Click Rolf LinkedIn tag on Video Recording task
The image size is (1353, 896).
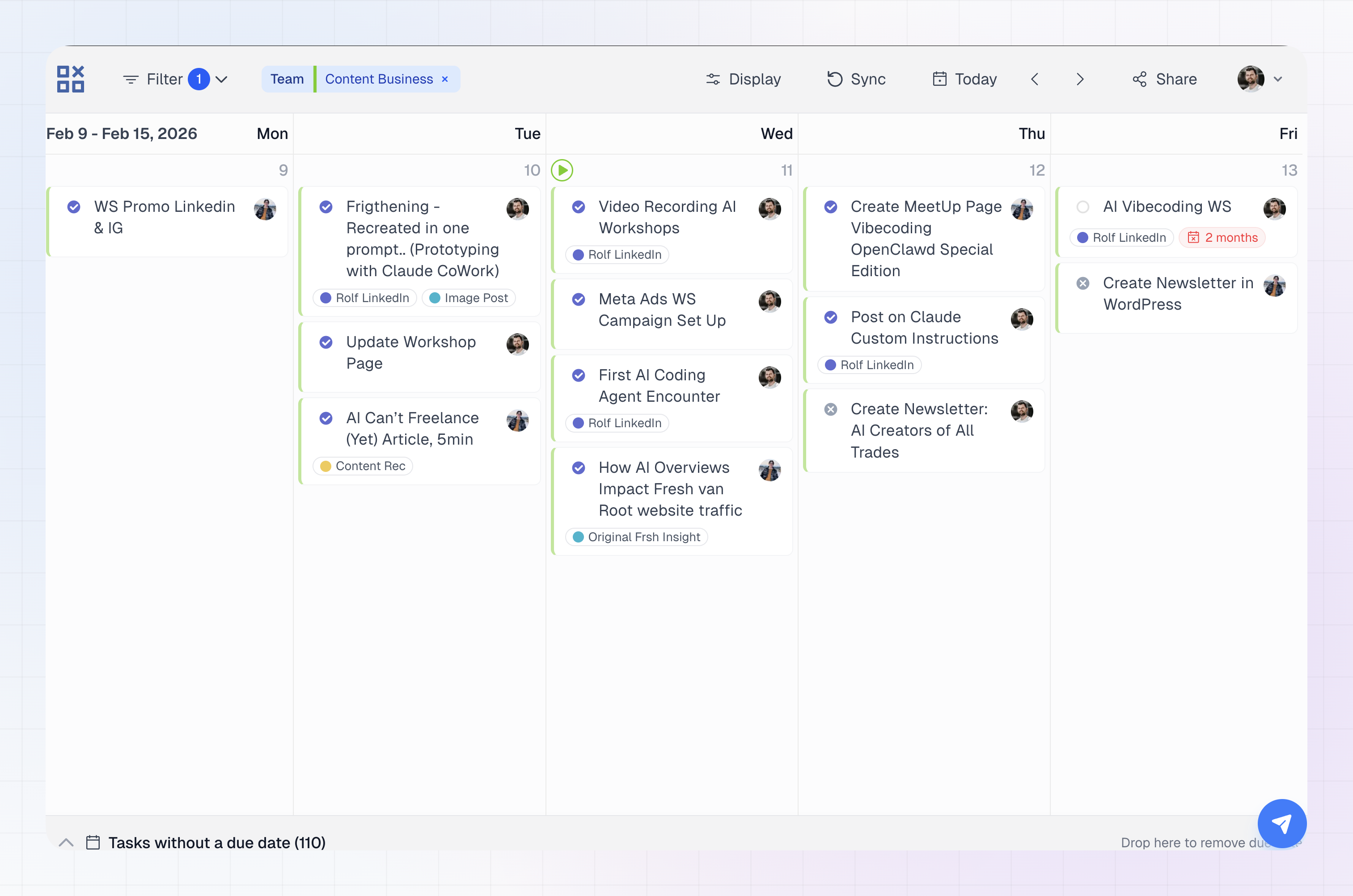click(617, 255)
